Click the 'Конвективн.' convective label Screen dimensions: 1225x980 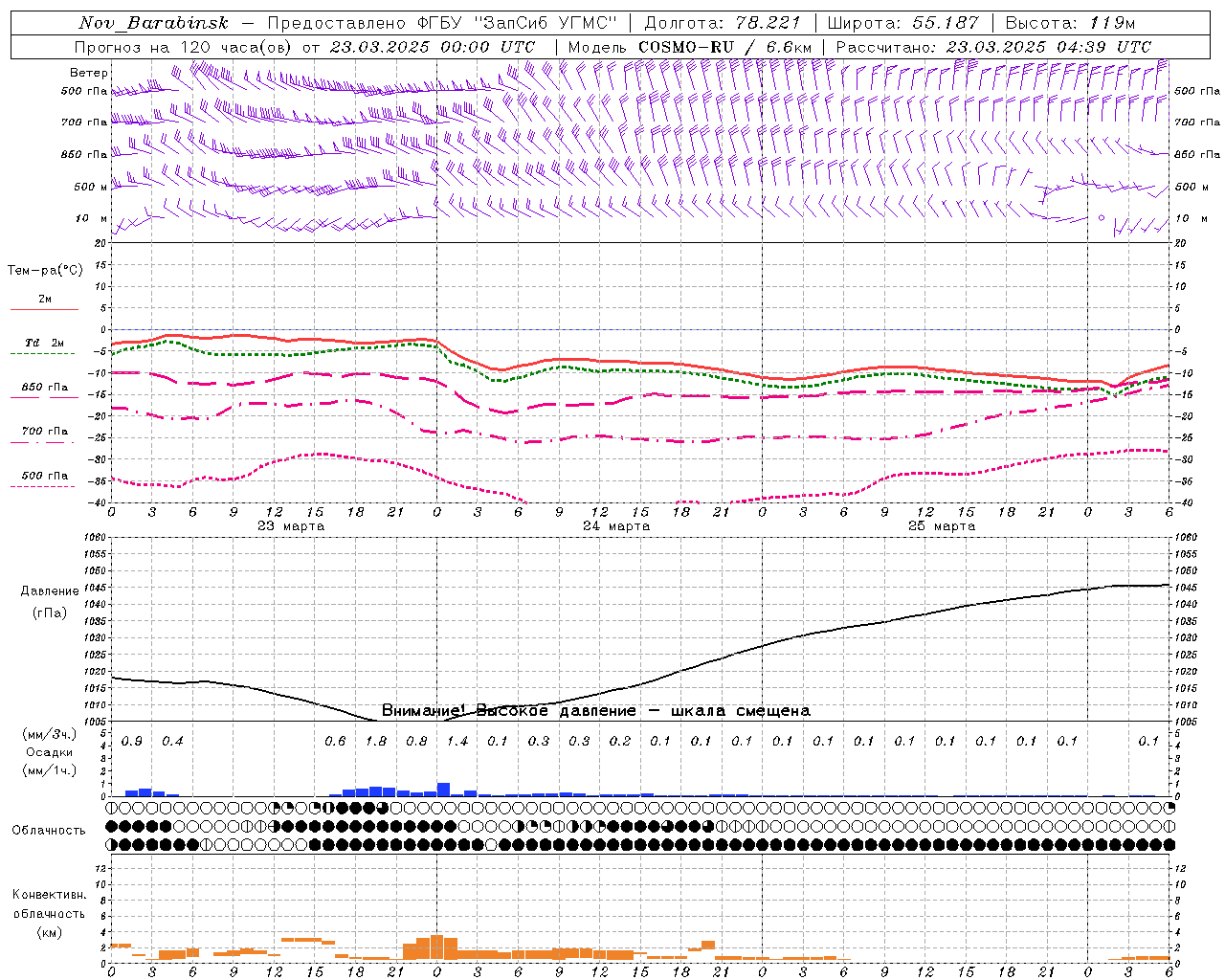coord(49,896)
